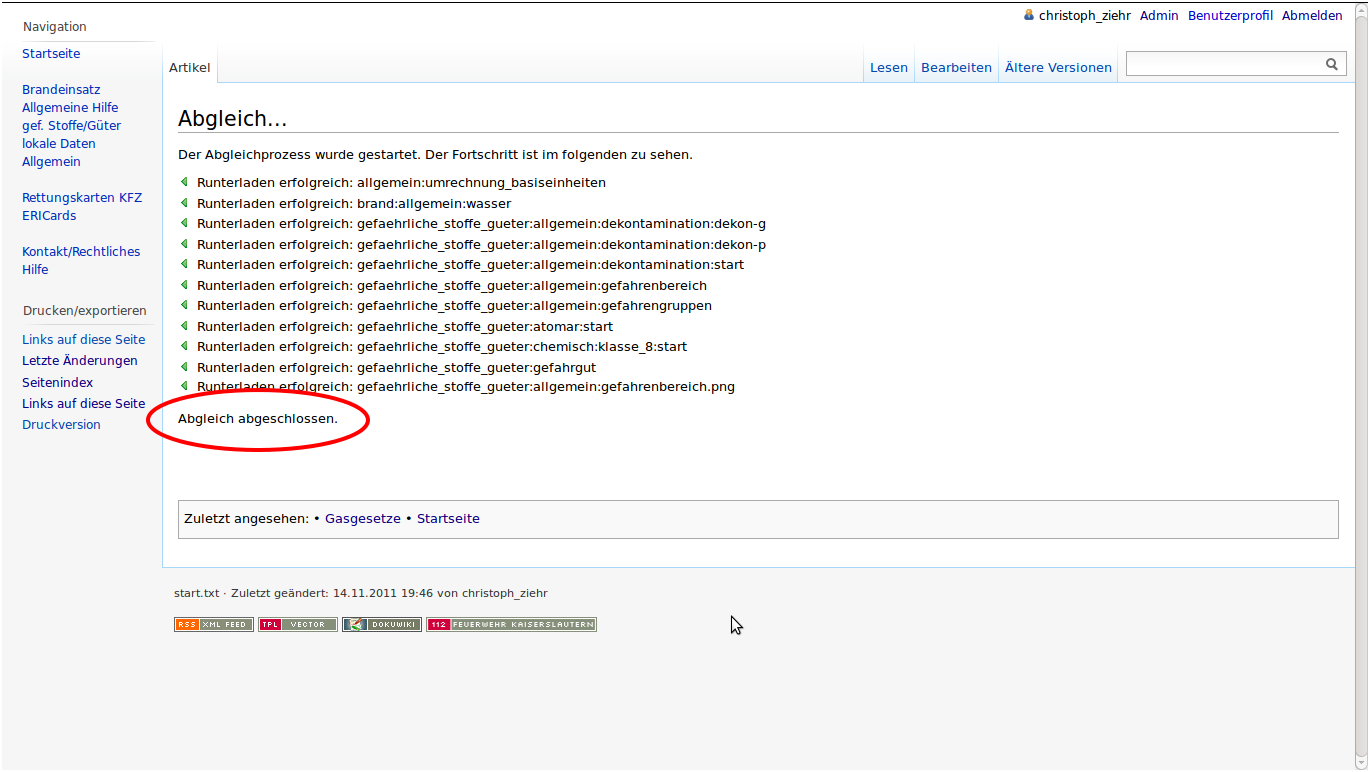Open the RSS XML Feed badge
Viewport: 1369px width, 772px height.
point(213,624)
